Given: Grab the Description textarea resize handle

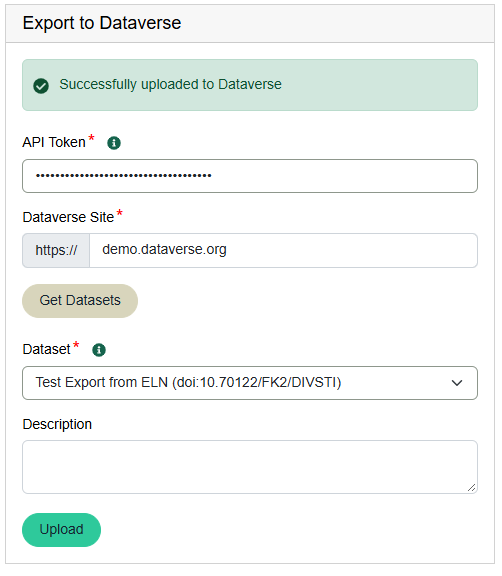Looking at the screenshot, I should [472, 487].
